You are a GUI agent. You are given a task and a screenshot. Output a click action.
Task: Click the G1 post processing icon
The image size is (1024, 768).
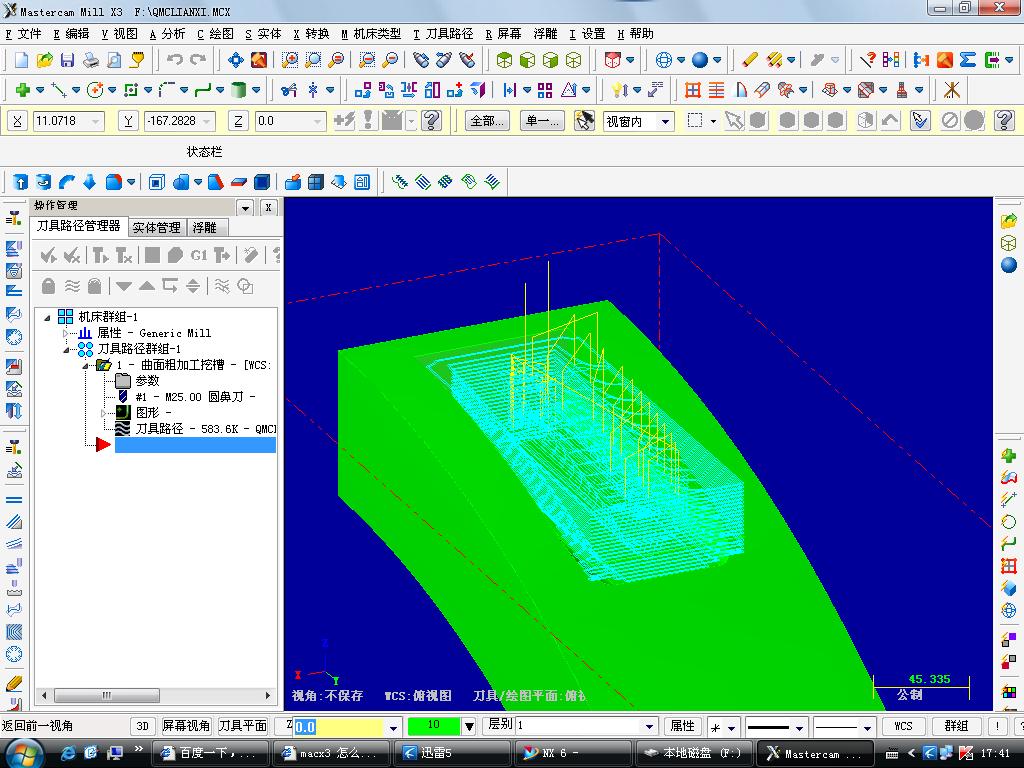[199, 255]
